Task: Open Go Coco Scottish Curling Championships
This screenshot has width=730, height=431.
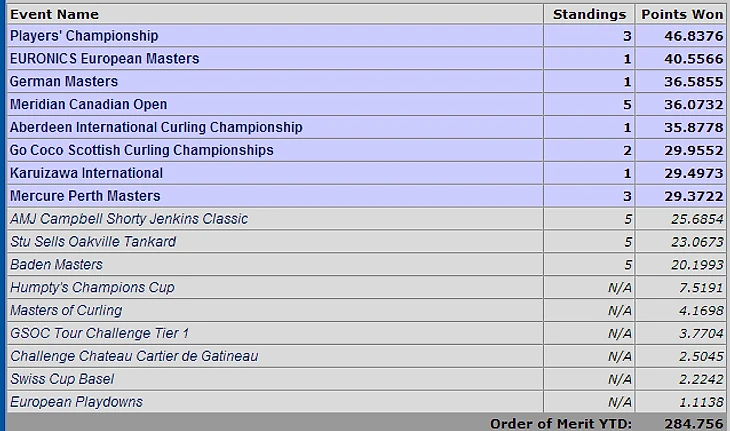Action: 142,150
